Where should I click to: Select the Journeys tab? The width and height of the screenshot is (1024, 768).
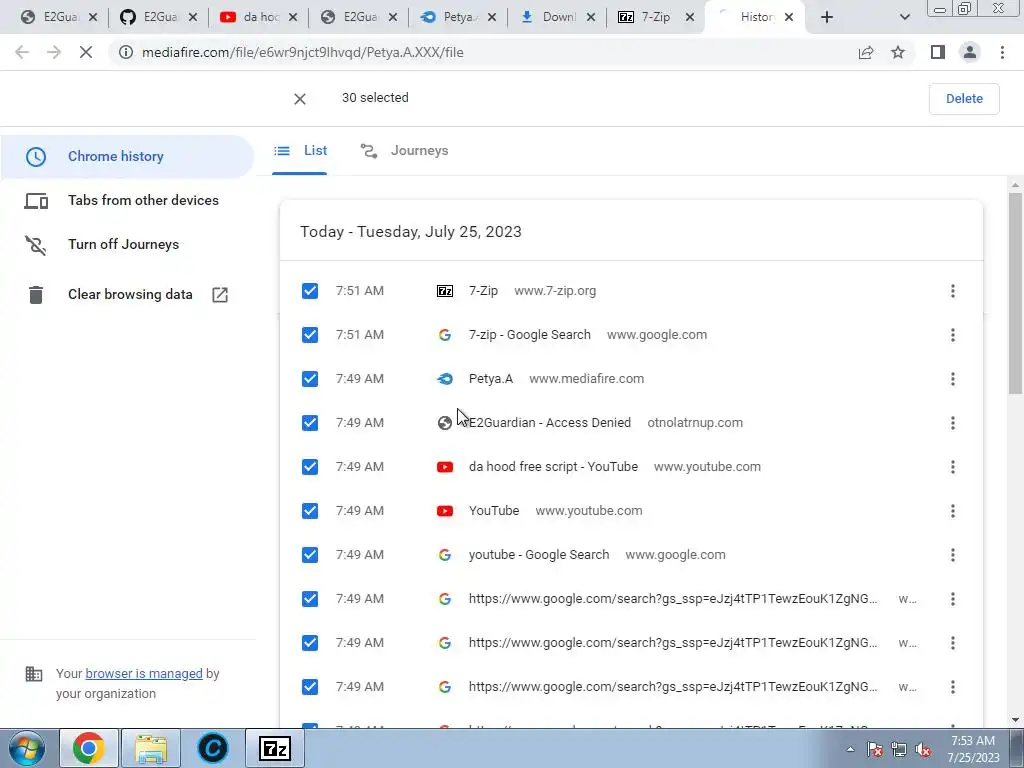point(404,151)
